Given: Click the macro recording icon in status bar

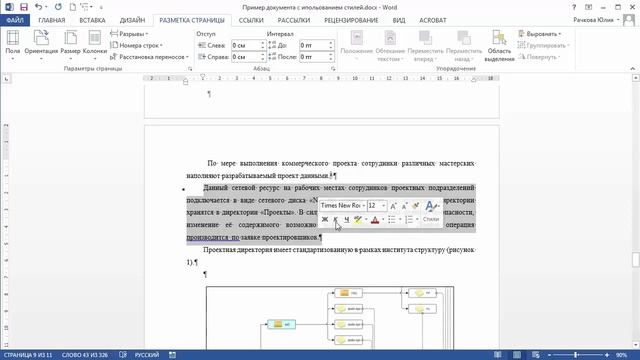Looking at the screenshot, I should tap(172, 355).
